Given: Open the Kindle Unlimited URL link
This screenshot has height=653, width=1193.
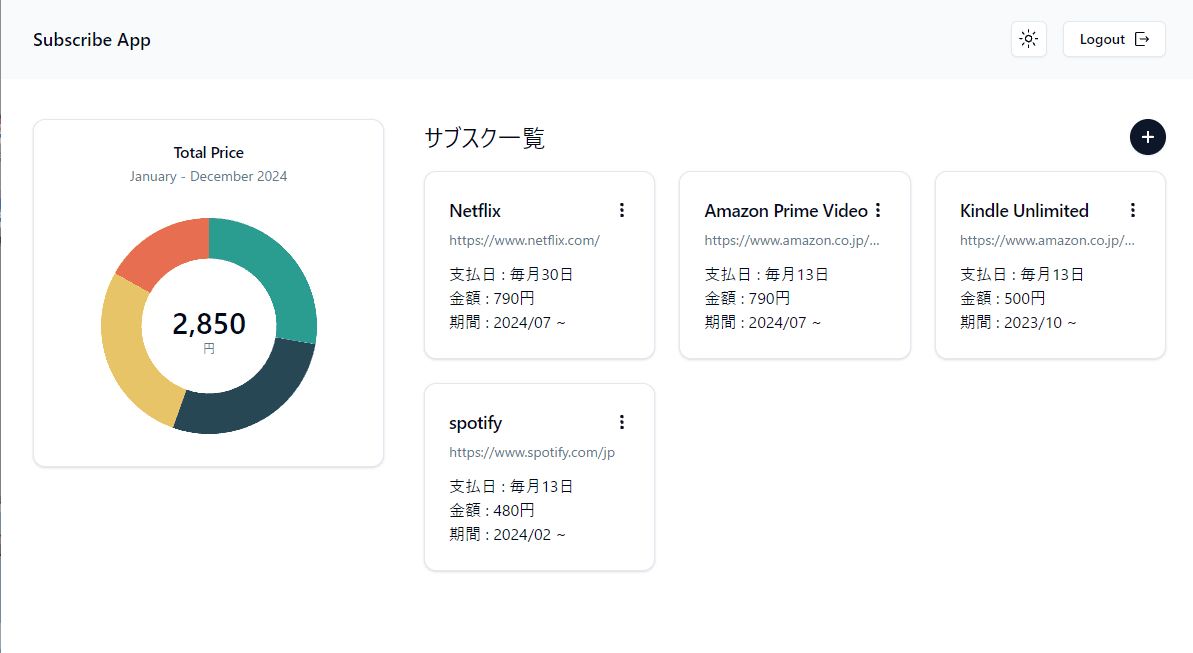Looking at the screenshot, I should [1047, 240].
